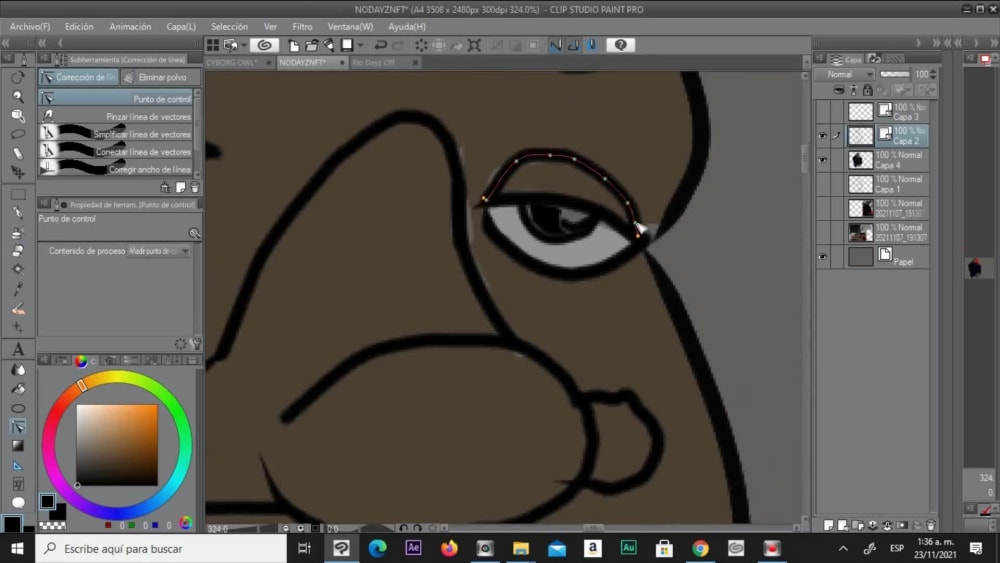Select the Move layer tool
1000x563 pixels.
coord(18,172)
